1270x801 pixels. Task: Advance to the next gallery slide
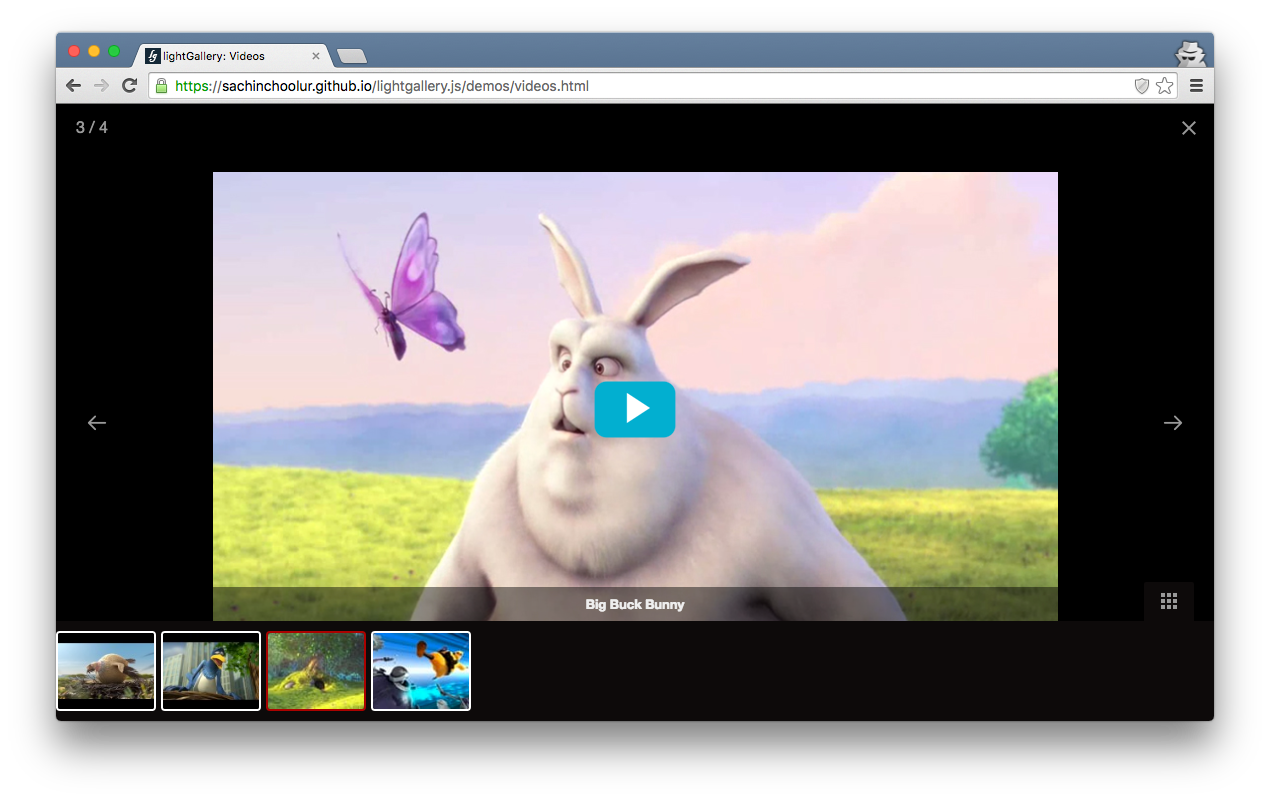coord(1173,423)
